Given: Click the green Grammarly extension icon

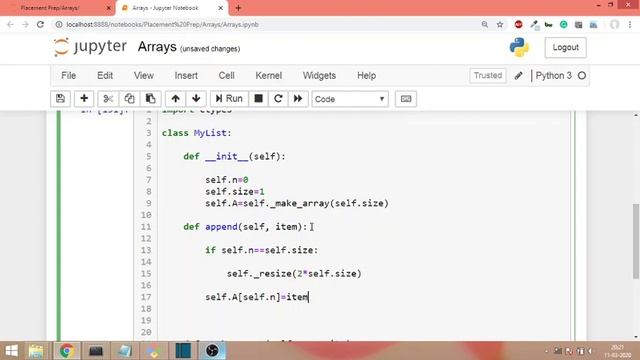Looking at the screenshot, I should [564, 24].
